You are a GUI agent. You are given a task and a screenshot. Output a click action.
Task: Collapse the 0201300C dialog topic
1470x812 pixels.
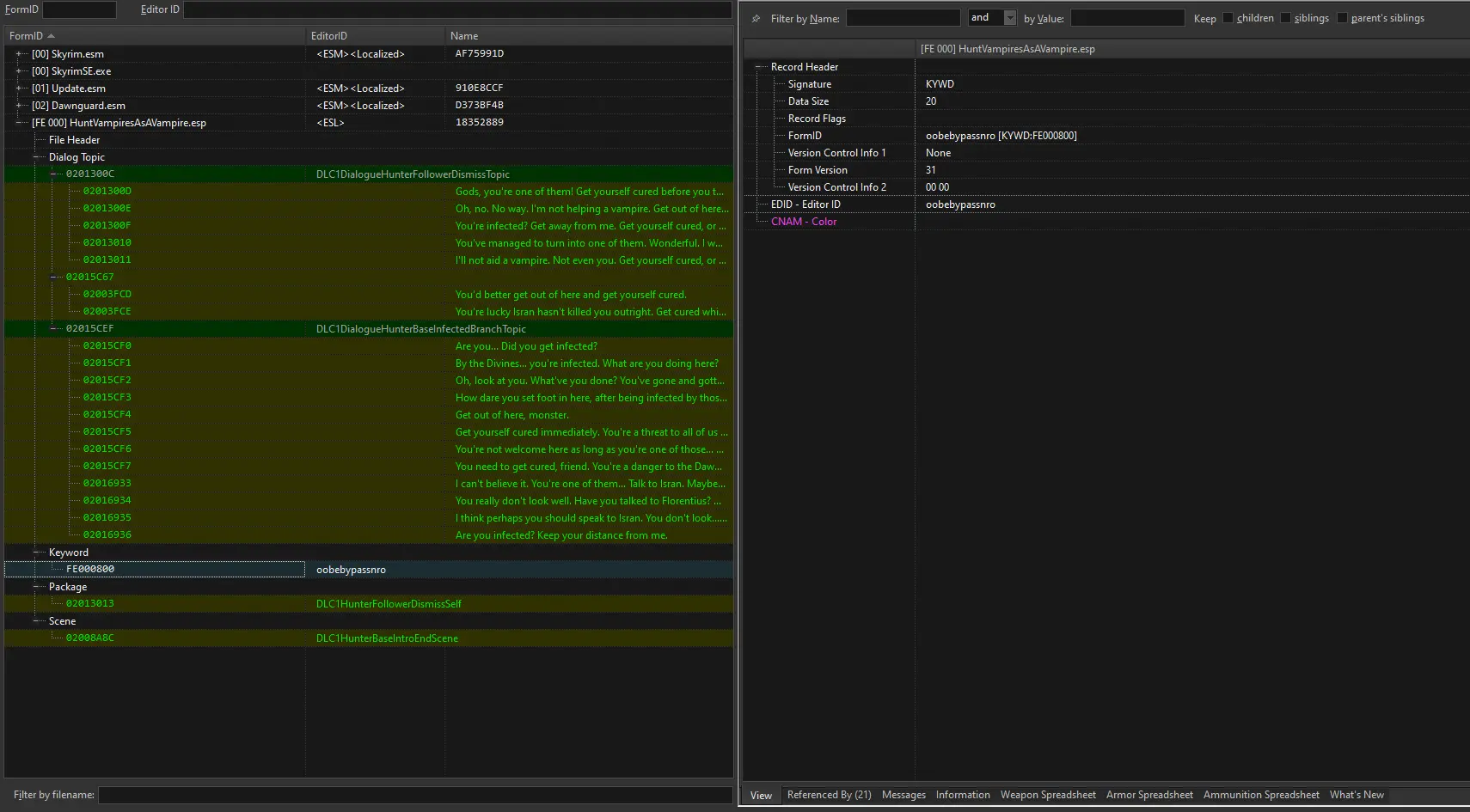[53, 174]
